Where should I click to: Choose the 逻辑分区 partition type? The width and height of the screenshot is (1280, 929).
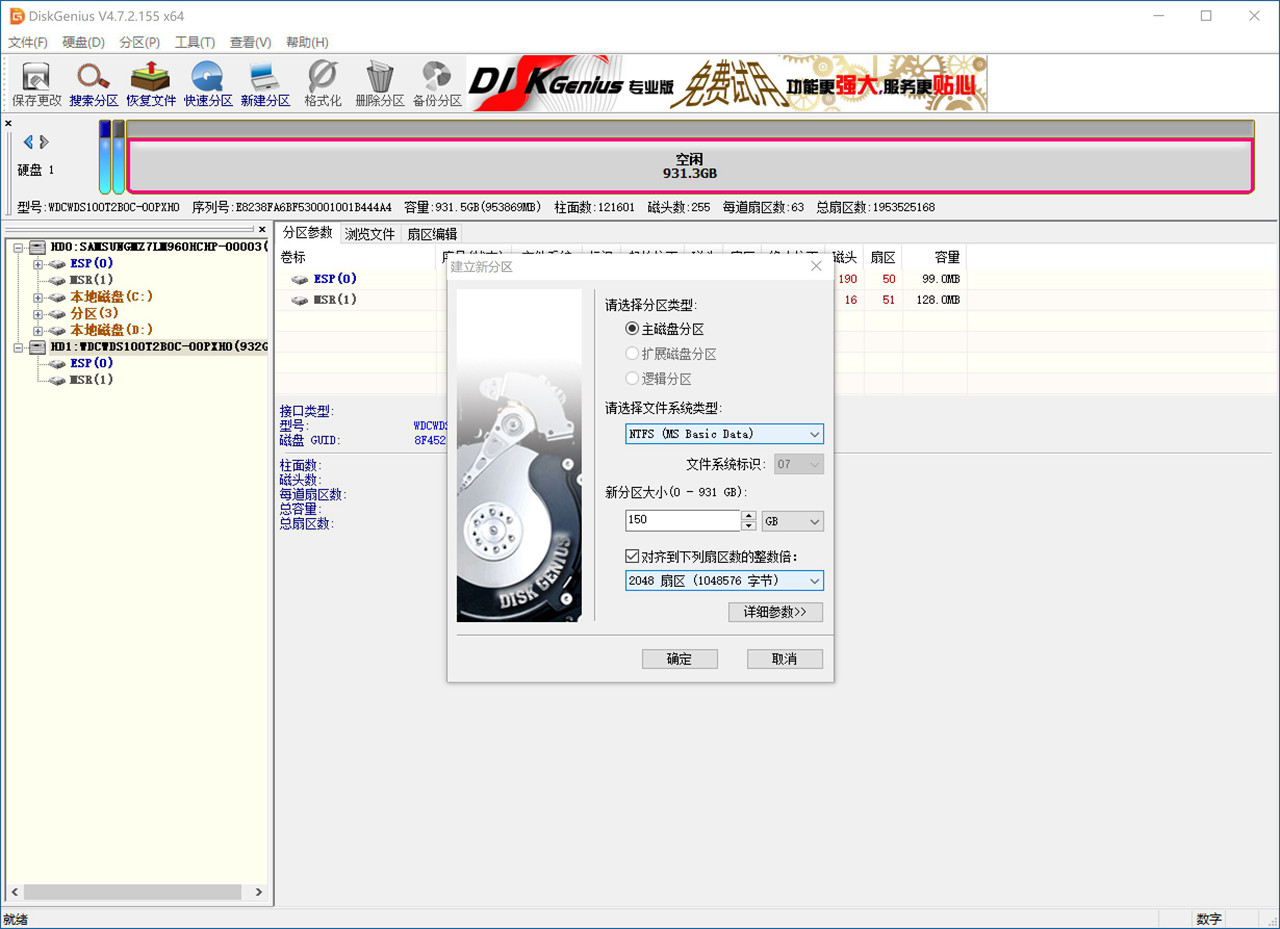(631, 378)
